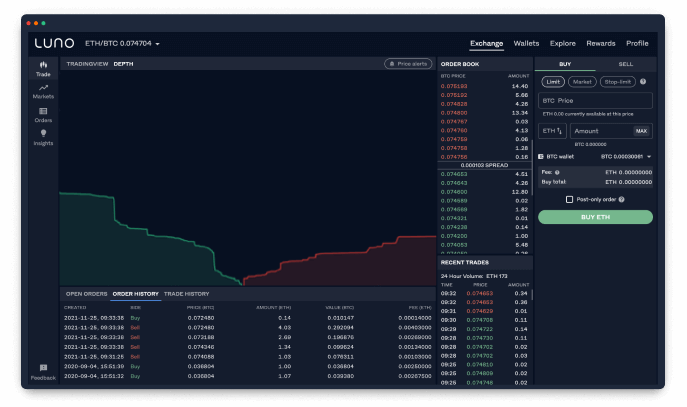Switch to the SELL tab
This screenshot has width=687, height=407.
click(626, 64)
